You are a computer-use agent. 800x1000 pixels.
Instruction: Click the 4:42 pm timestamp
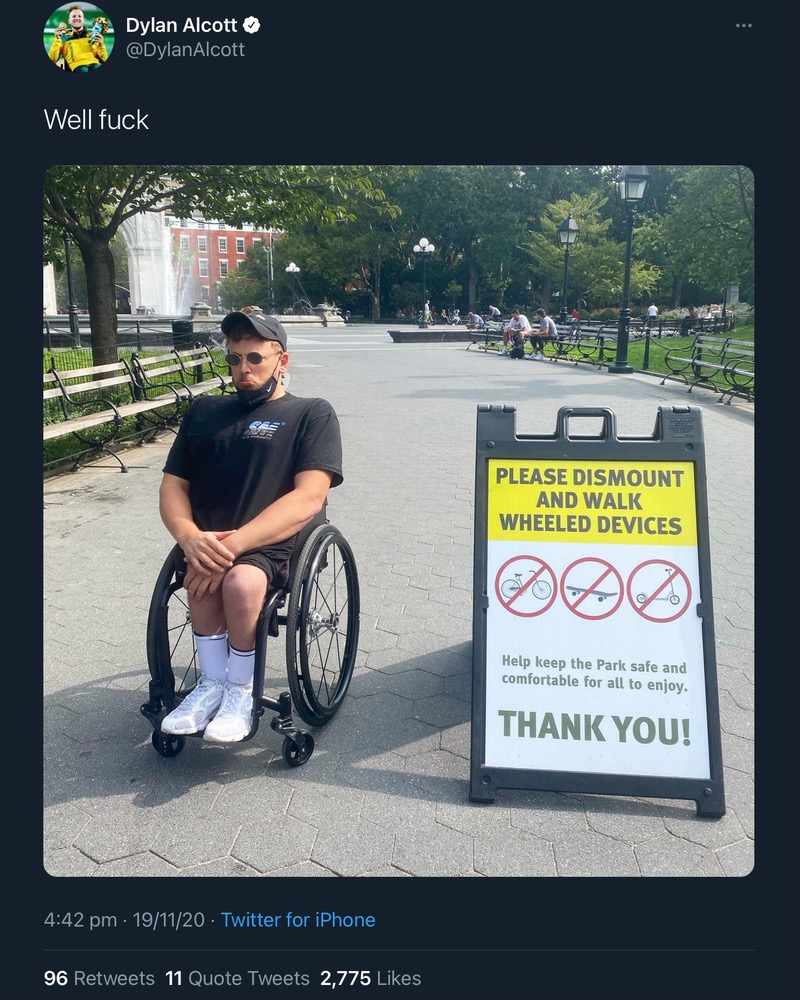[80, 920]
